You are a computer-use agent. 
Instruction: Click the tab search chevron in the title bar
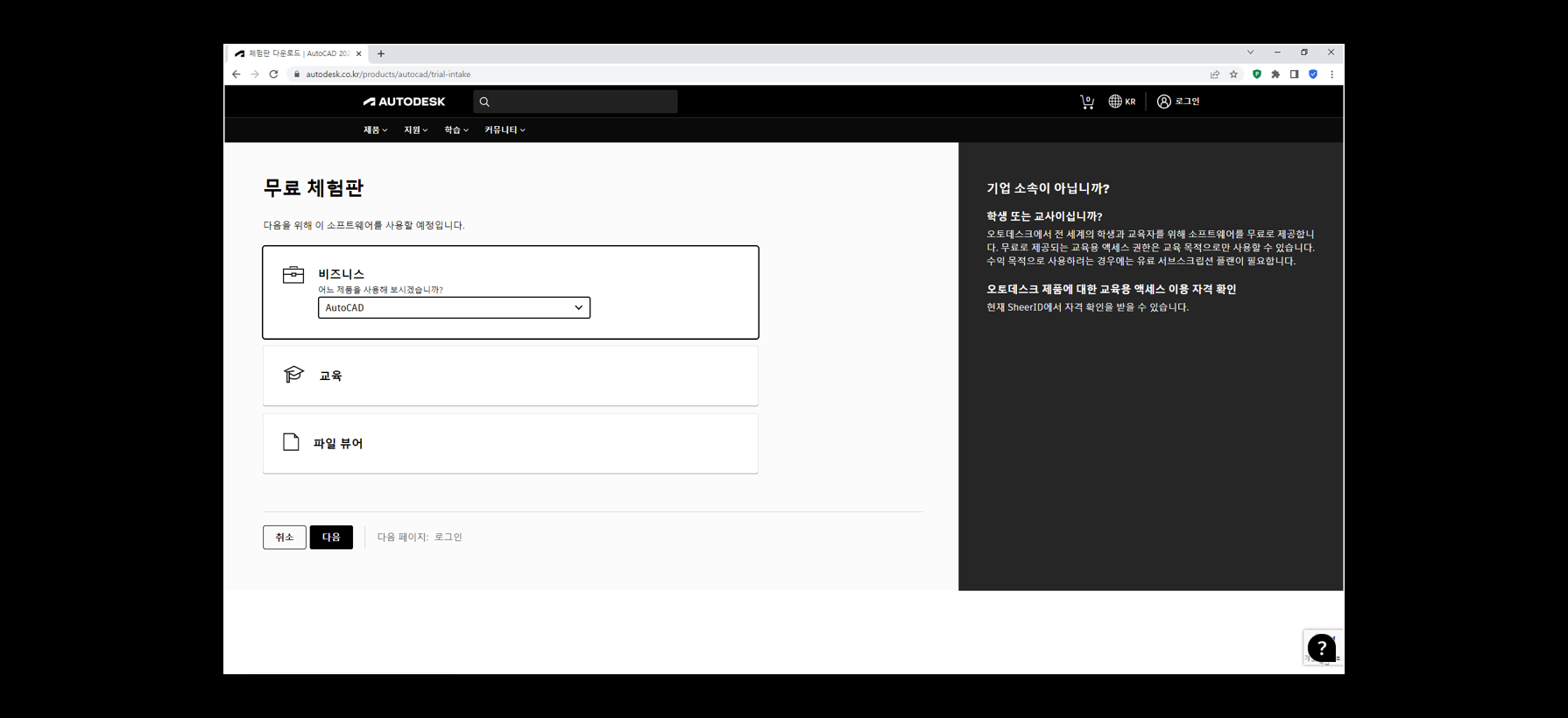[x=1251, y=53]
